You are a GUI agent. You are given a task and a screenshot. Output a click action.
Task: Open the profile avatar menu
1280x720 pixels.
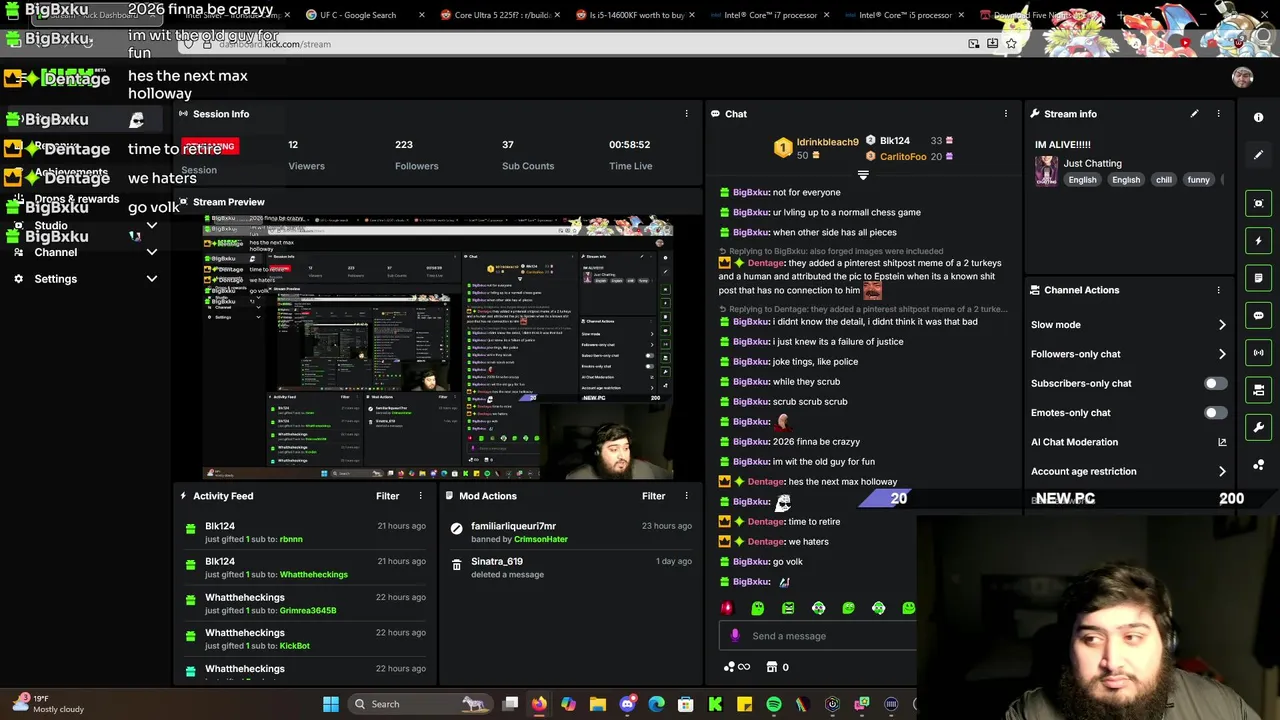(x=1242, y=78)
